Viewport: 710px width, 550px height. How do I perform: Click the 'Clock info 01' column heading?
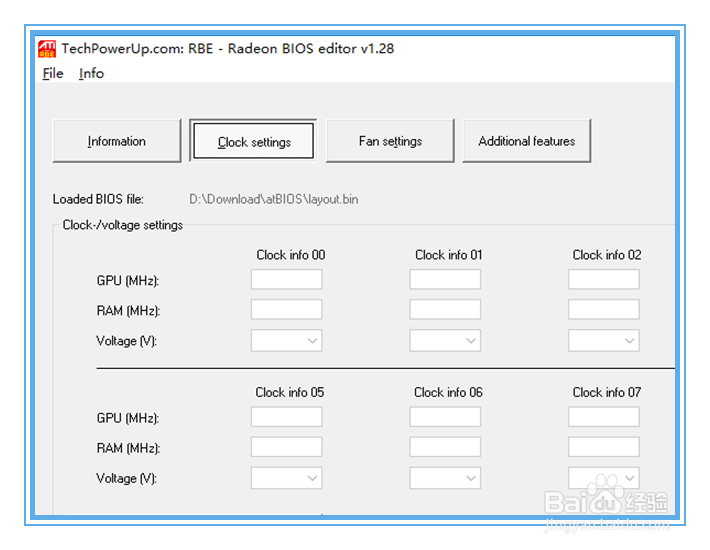(x=449, y=255)
